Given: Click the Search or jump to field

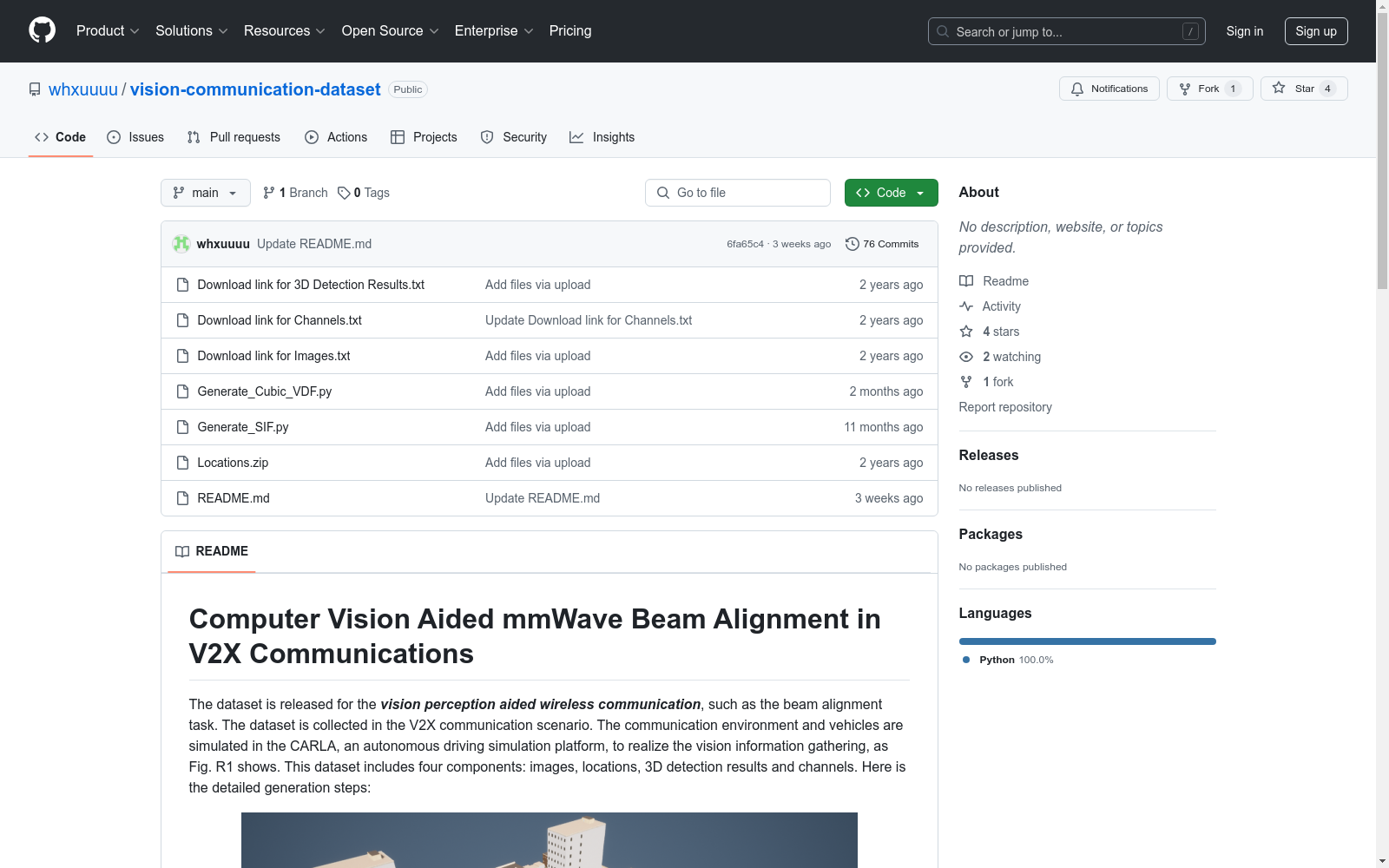Looking at the screenshot, I should pos(1067,31).
